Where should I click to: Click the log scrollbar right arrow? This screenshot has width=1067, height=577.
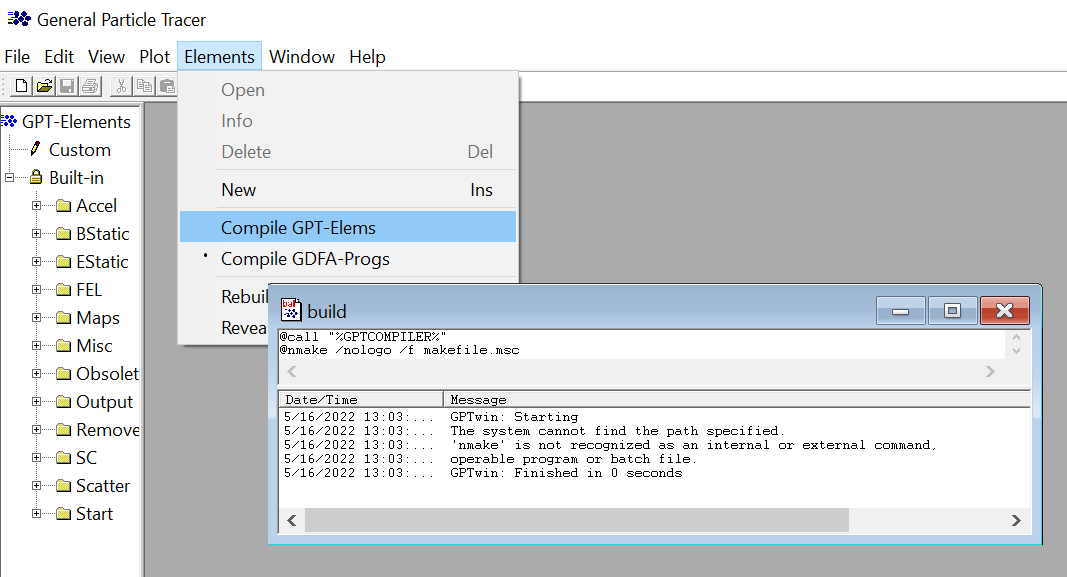[1016, 521]
